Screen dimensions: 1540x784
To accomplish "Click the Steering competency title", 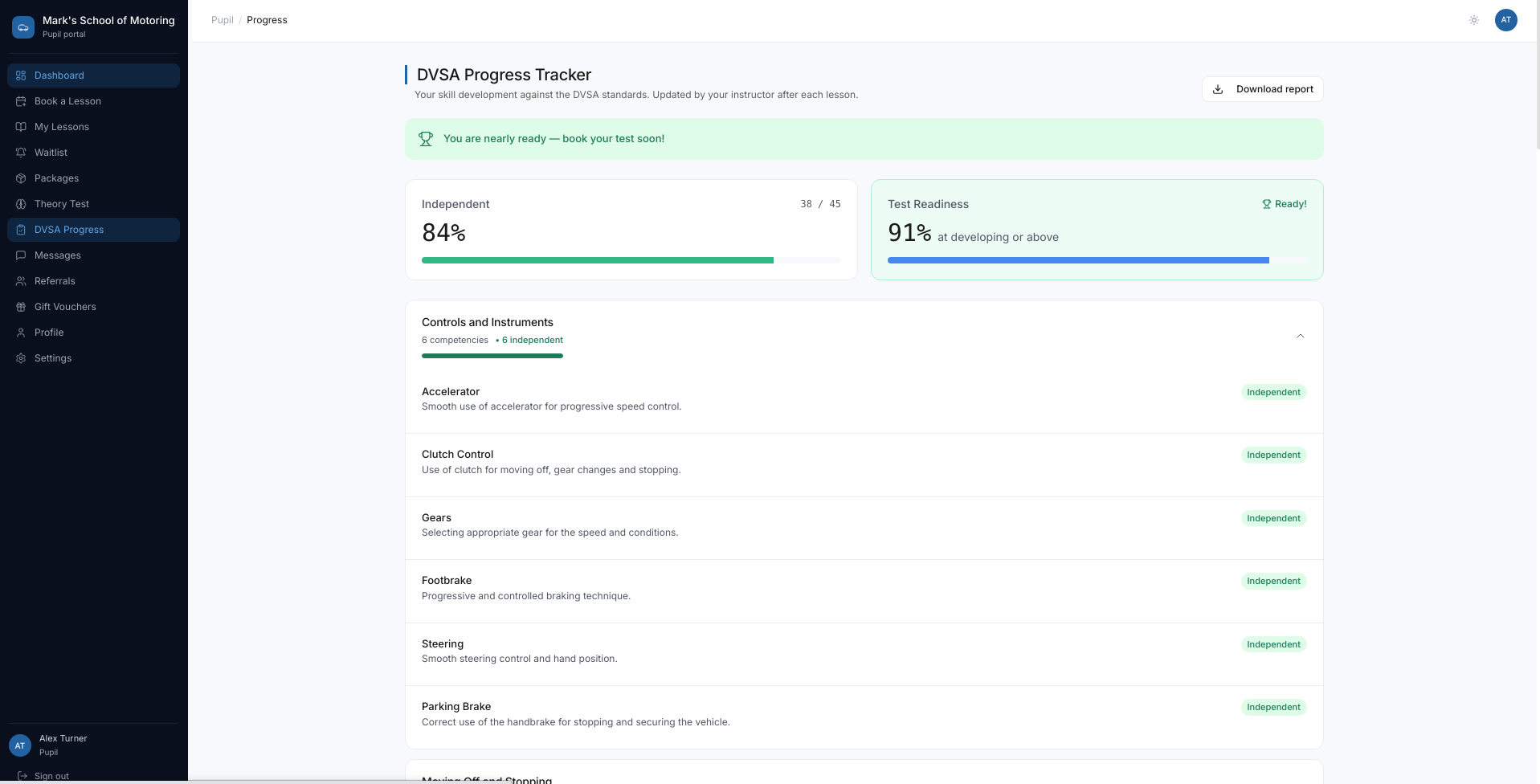I will tap(443, 644).
